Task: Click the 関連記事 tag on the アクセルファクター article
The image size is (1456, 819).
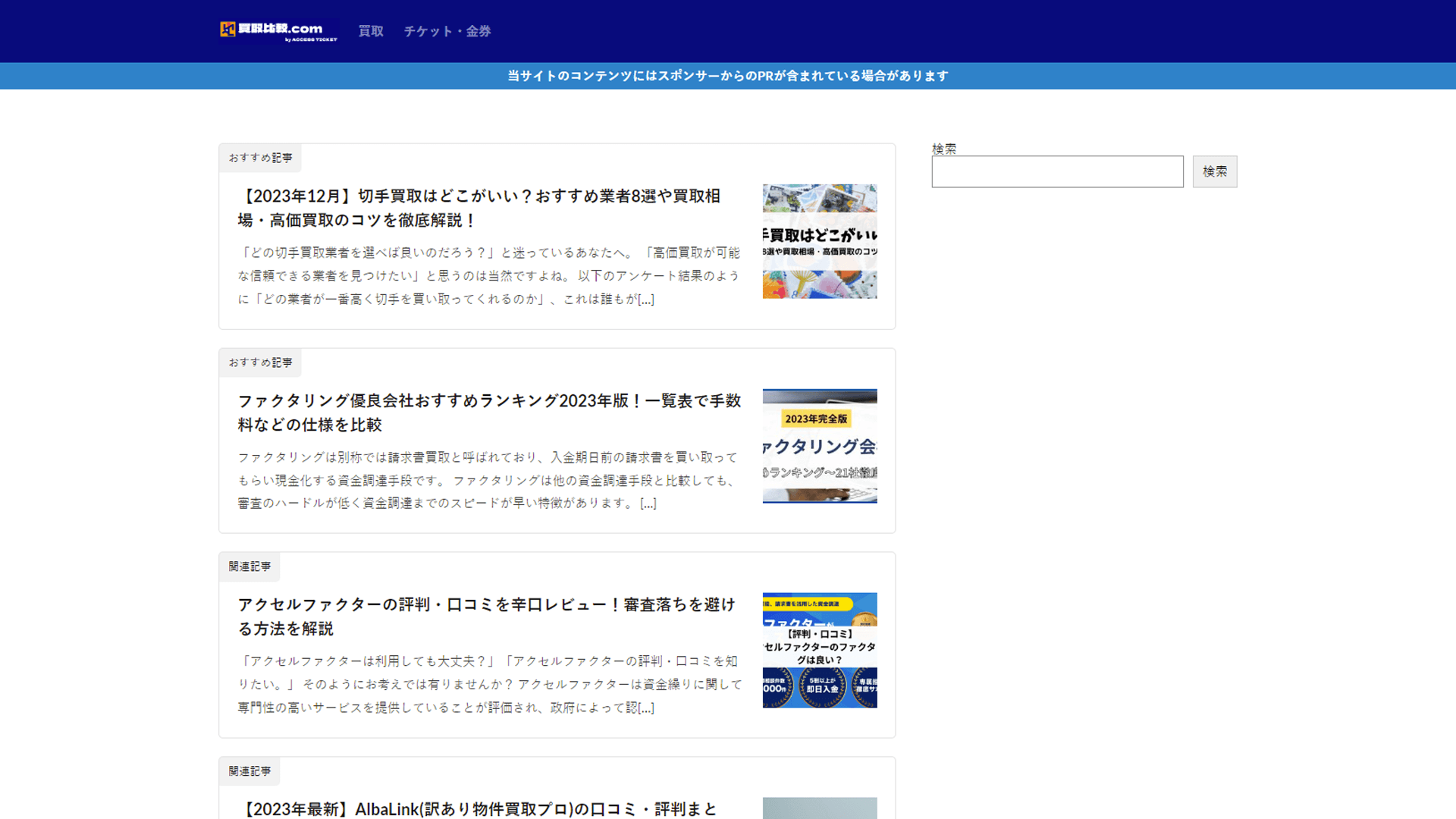Action: pos(249,566)
